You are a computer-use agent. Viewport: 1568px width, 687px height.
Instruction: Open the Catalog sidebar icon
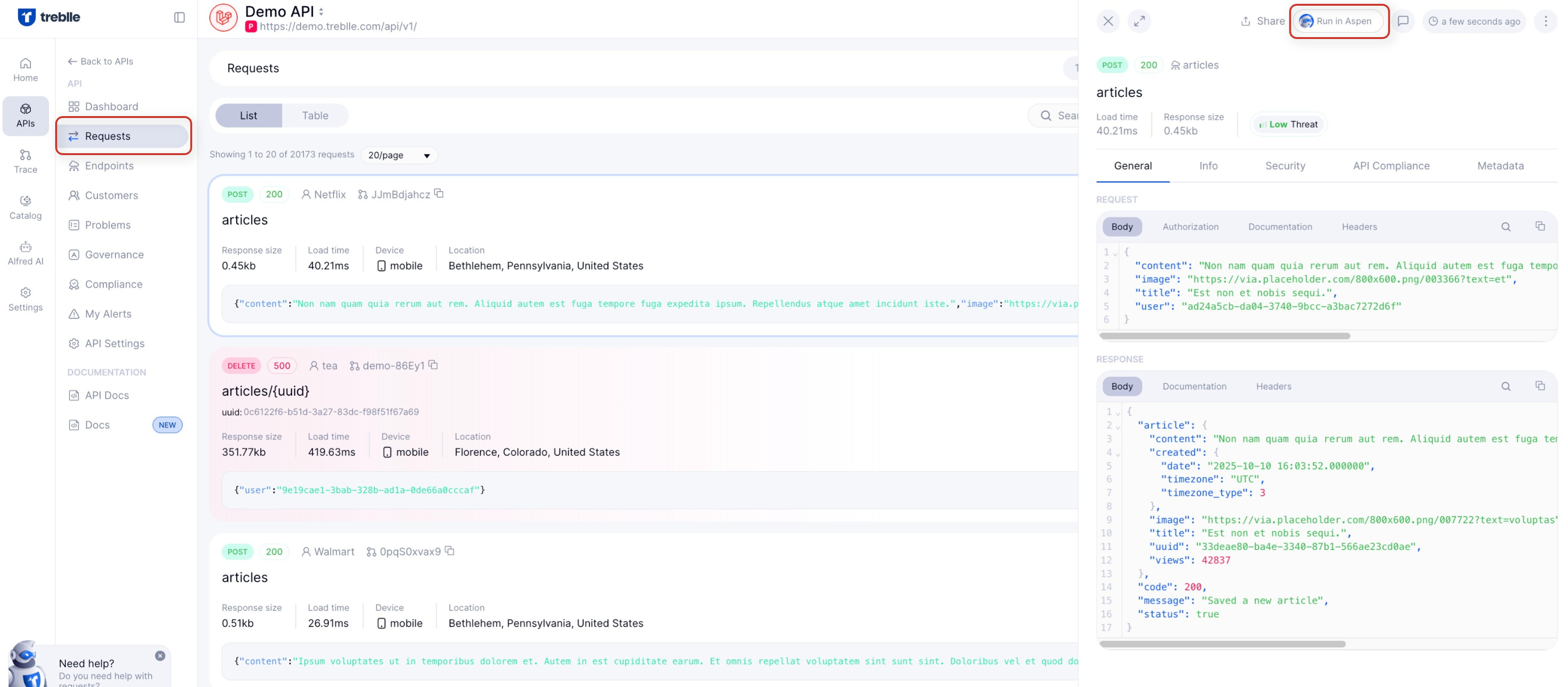click(25, 207)
